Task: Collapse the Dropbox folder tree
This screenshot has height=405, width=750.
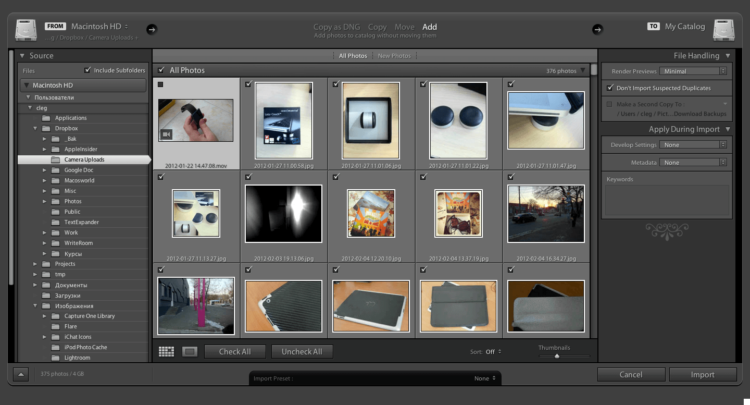Action: pyautogui.click(x=35, y=129)
